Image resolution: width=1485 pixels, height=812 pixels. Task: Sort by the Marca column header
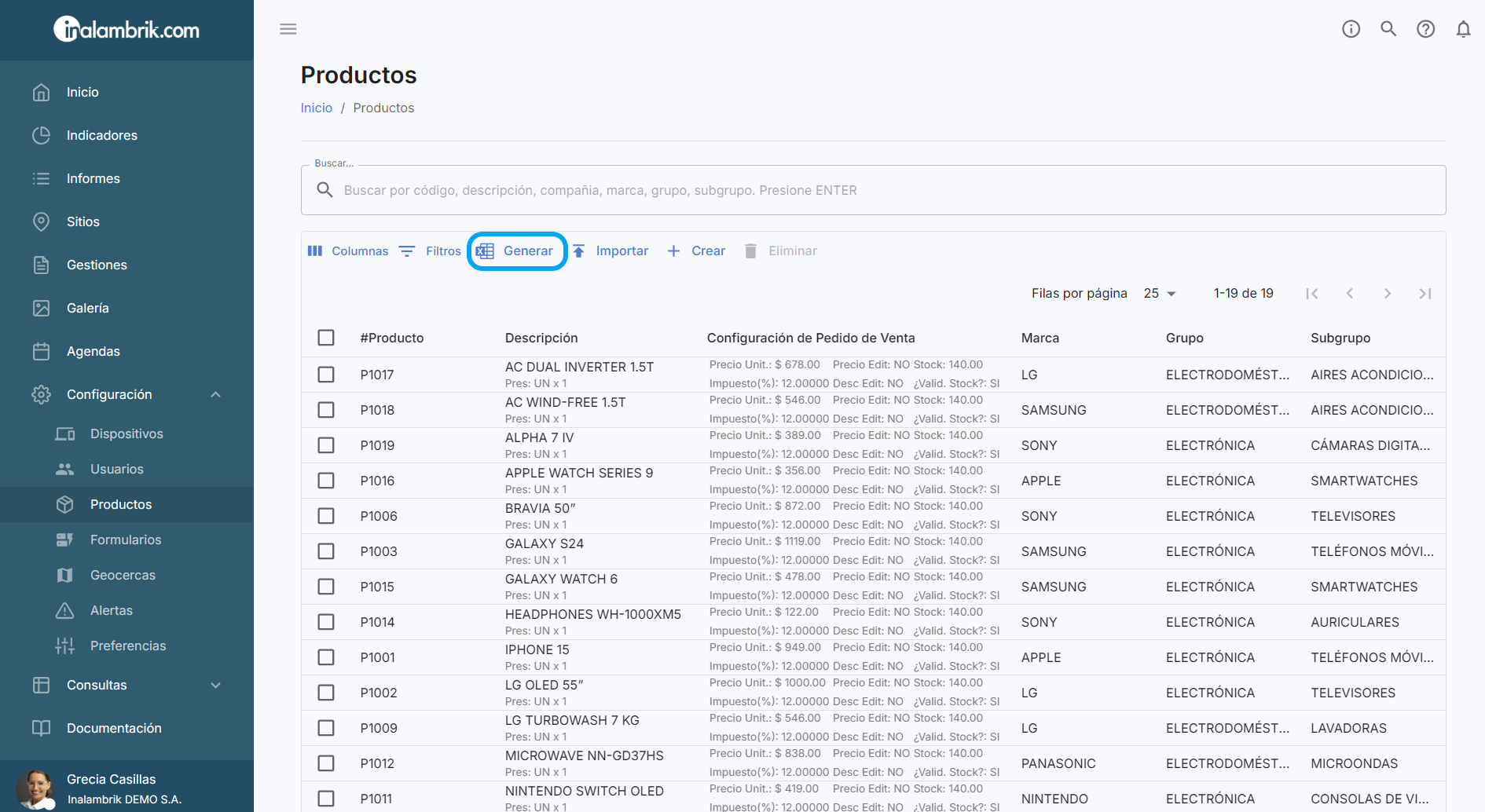1040,338
